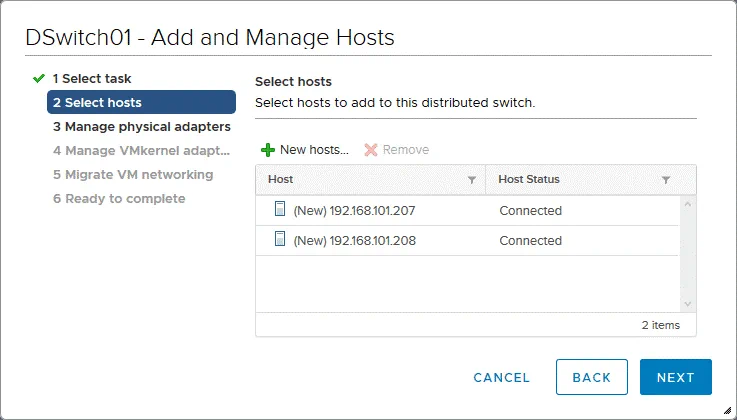Select step 2 Select hosts
737x420 pixels.
tap(97, 102)
